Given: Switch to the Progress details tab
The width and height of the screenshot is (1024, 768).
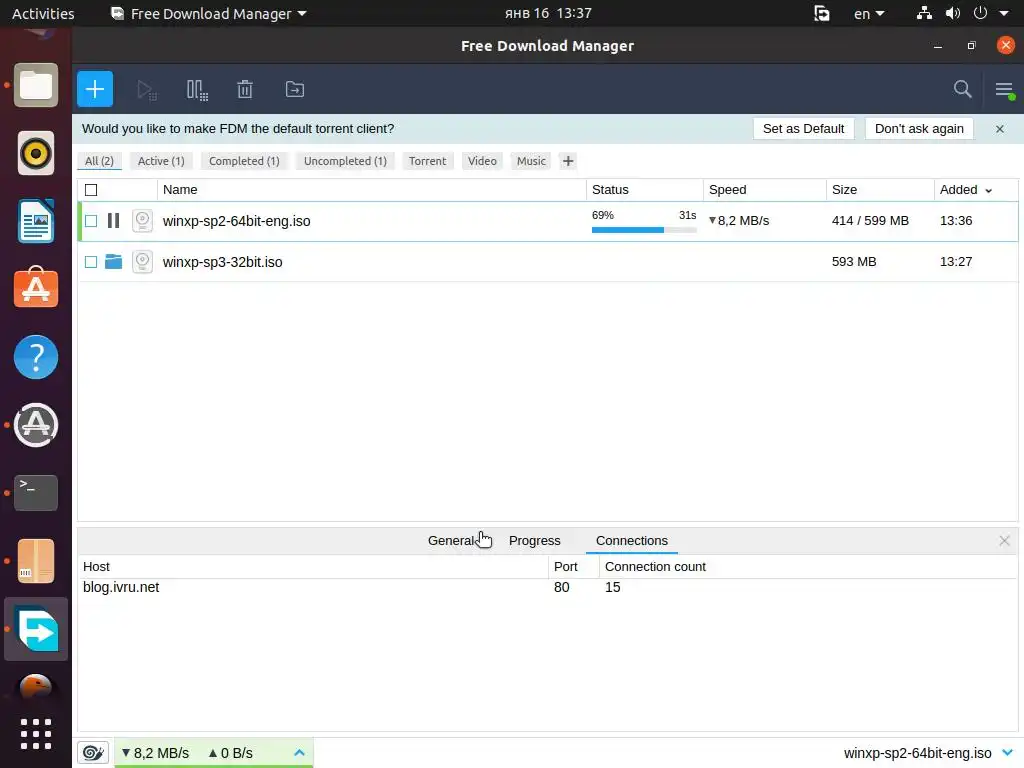Looking at the screenshot, I should [534, 541].
